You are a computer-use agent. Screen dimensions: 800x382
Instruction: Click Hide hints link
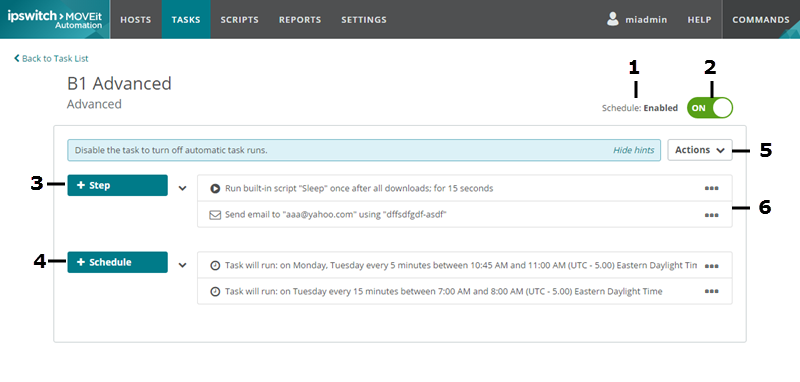point(633,150)
